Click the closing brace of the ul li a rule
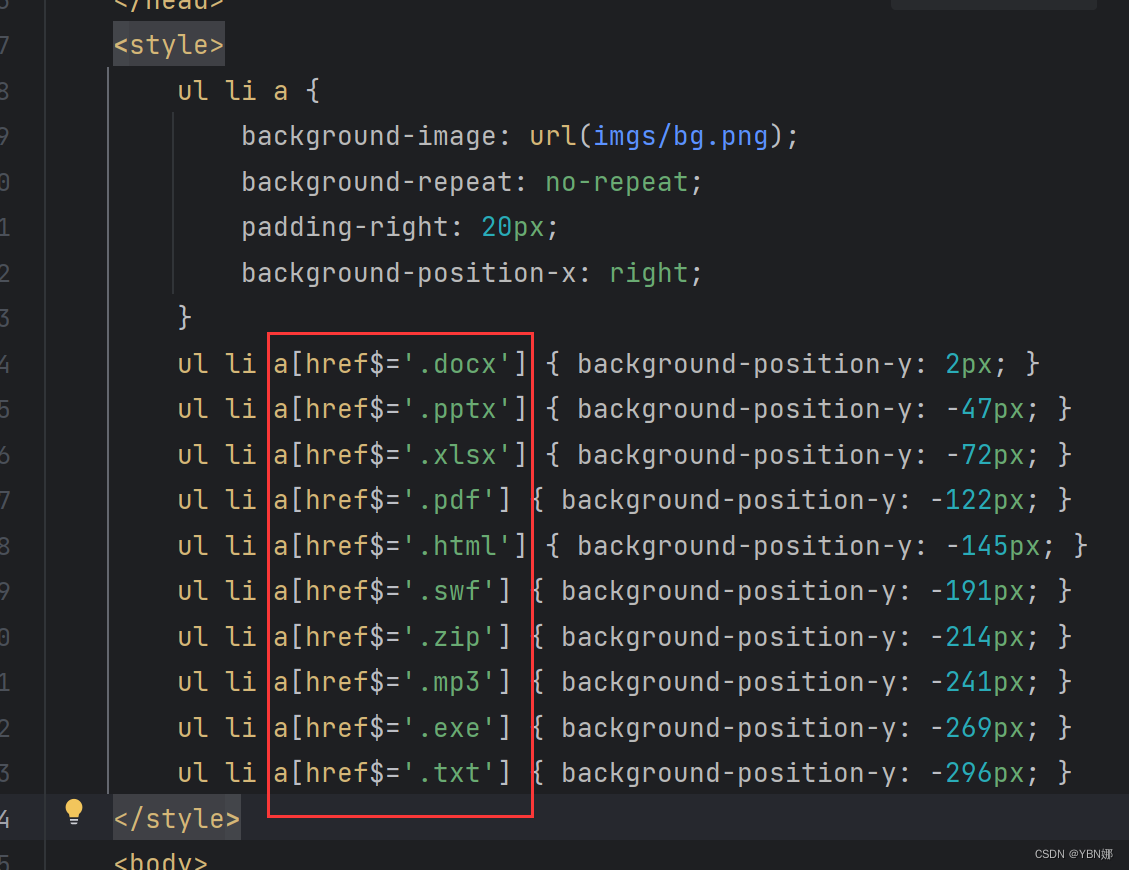This screenshot has width=1129, height=870. pyautogui.click(x=184, y=318)
